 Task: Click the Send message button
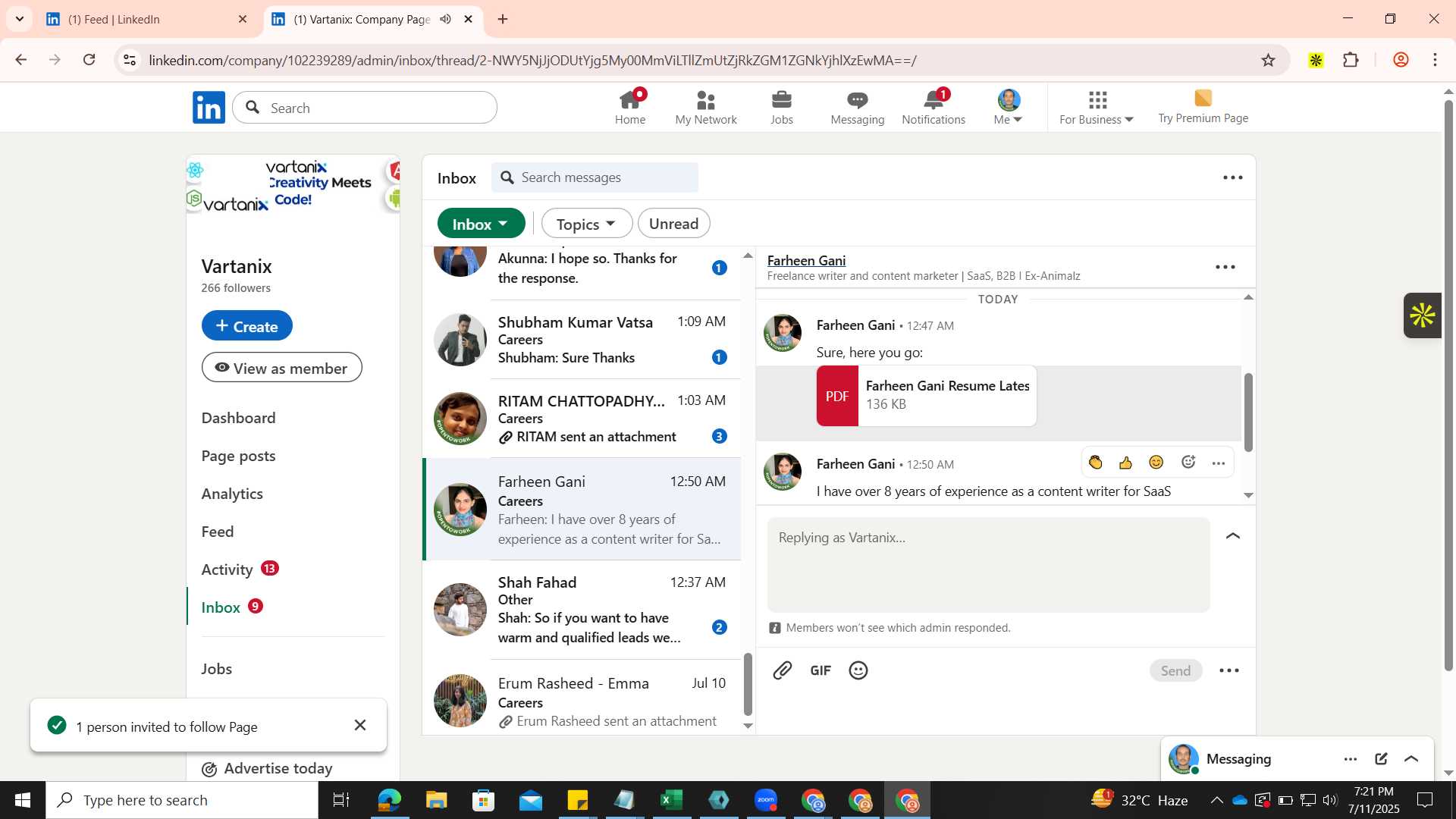coord(1175,670)
